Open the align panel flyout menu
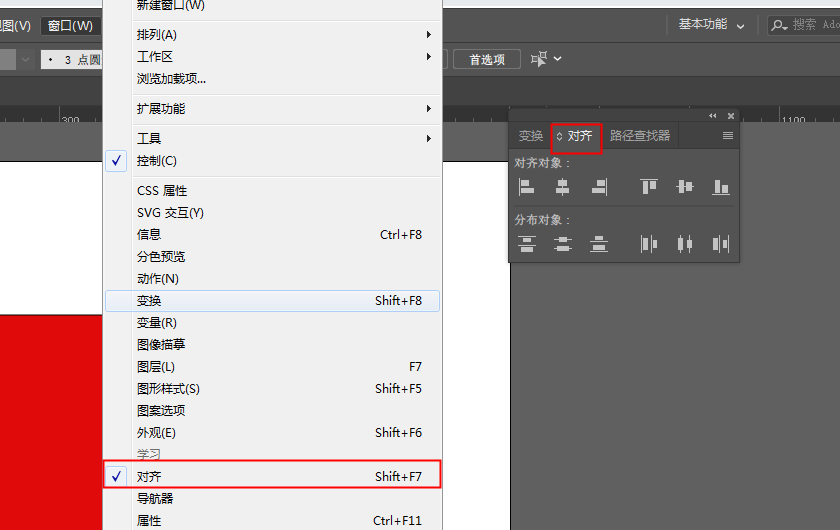The image size is (840, 530). pyautogui.click(x=728, y=136)
